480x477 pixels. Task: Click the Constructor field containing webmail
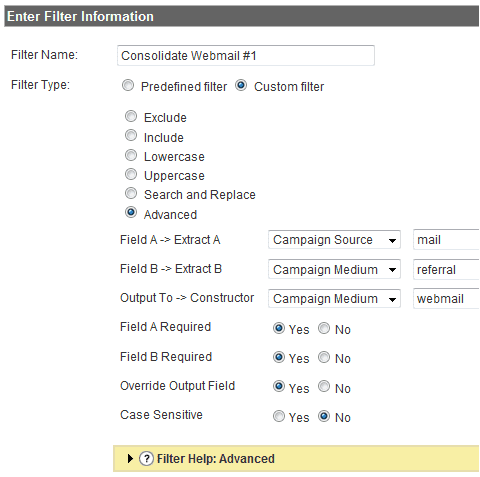pyautogui.click(x=446, y=299)
